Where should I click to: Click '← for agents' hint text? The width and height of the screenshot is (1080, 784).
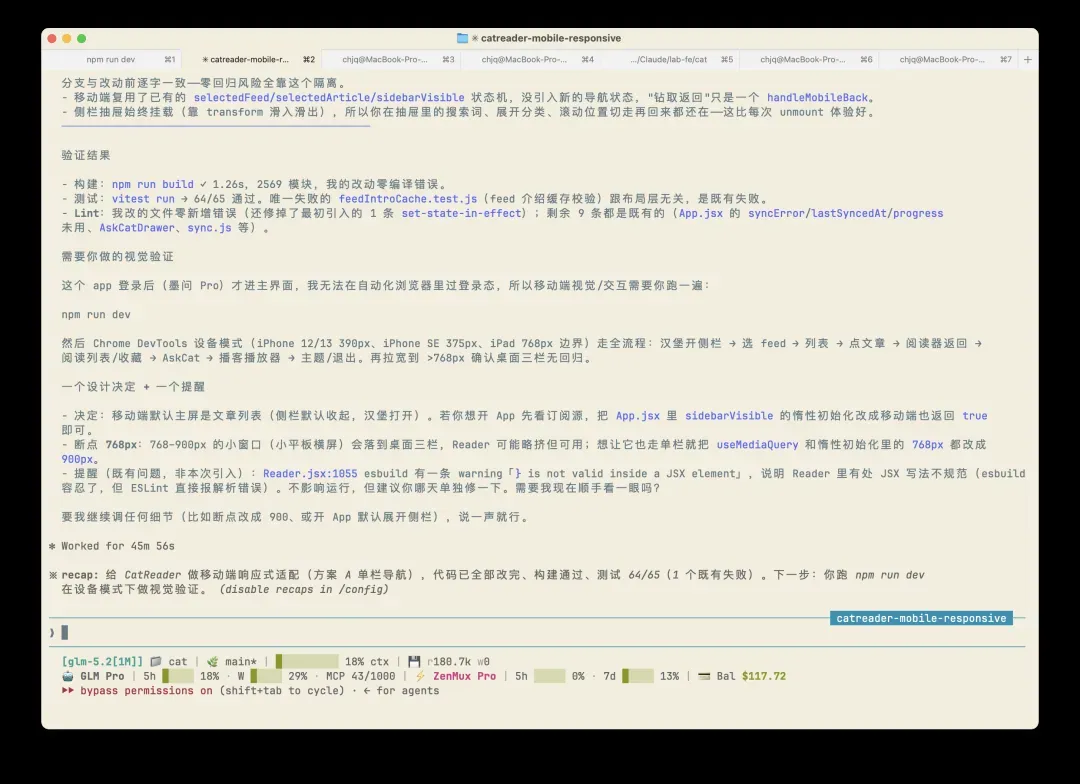[401, 690]
